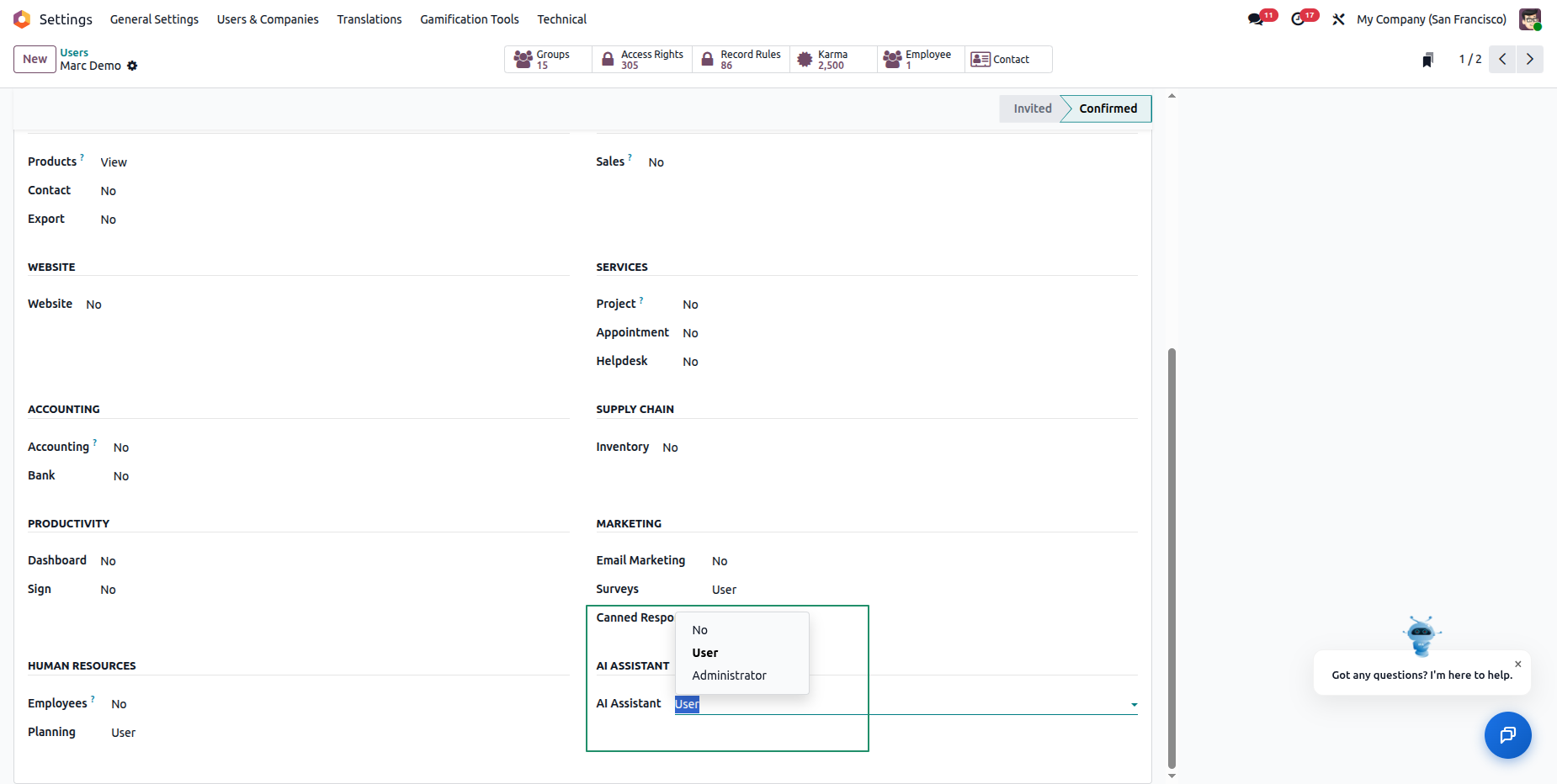Open Contact smart button
The height and width of the screenshot is (784, 1557).
1008,59
